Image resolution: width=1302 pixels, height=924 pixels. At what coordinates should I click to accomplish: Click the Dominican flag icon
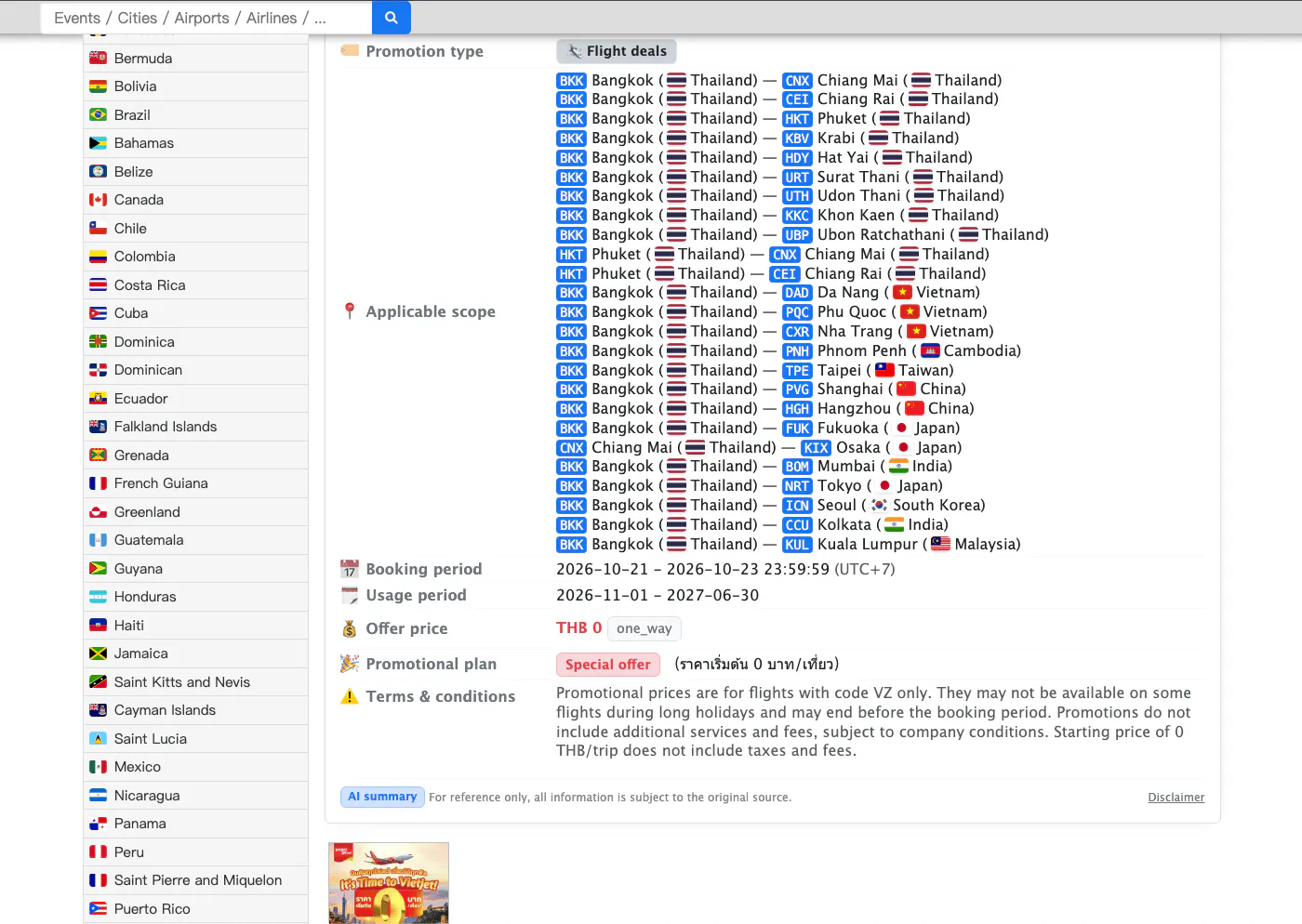(x=98, y=370)
